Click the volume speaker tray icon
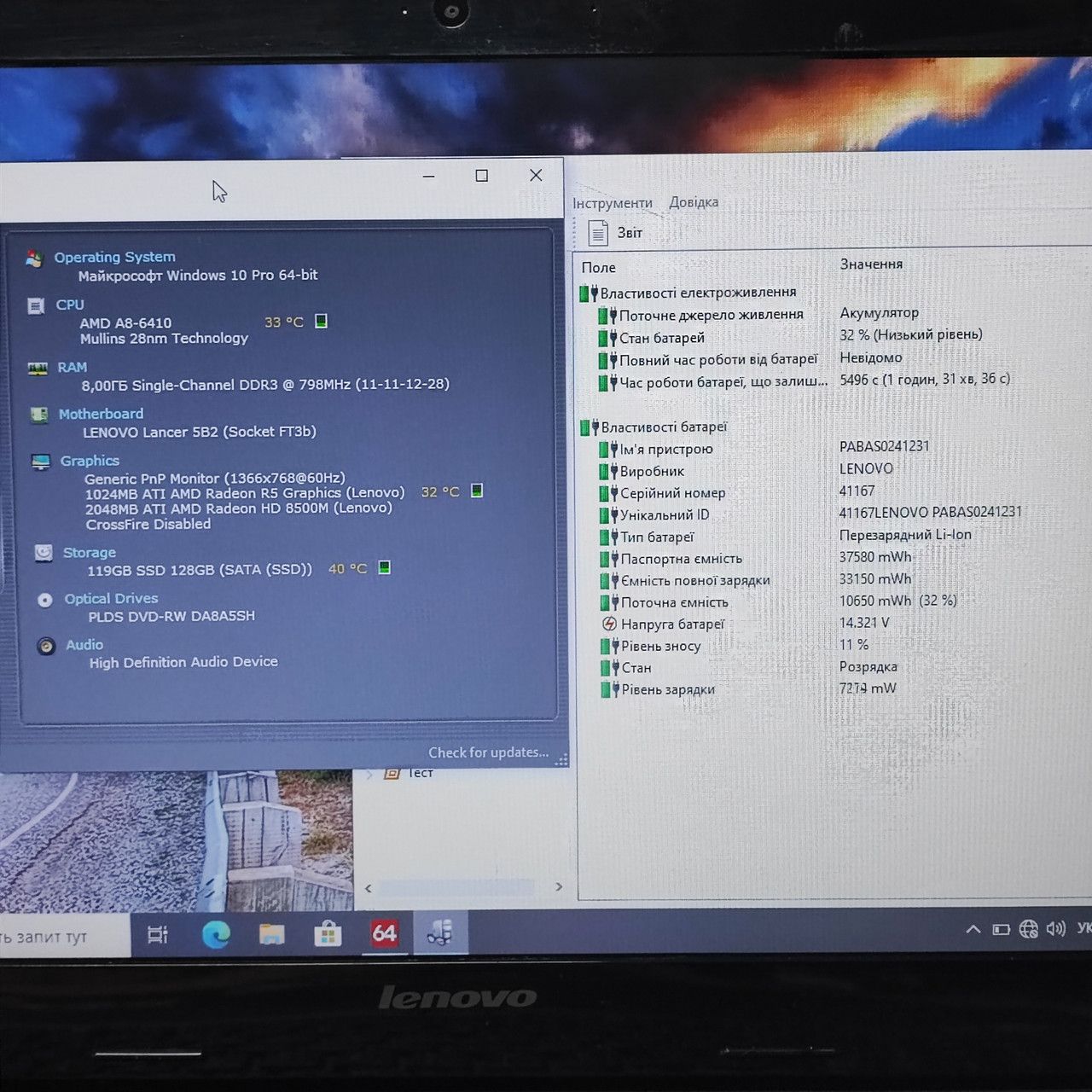The width and height of the screenshot is (1092, 1092). pyautogui.click(x=1056, y=928)
